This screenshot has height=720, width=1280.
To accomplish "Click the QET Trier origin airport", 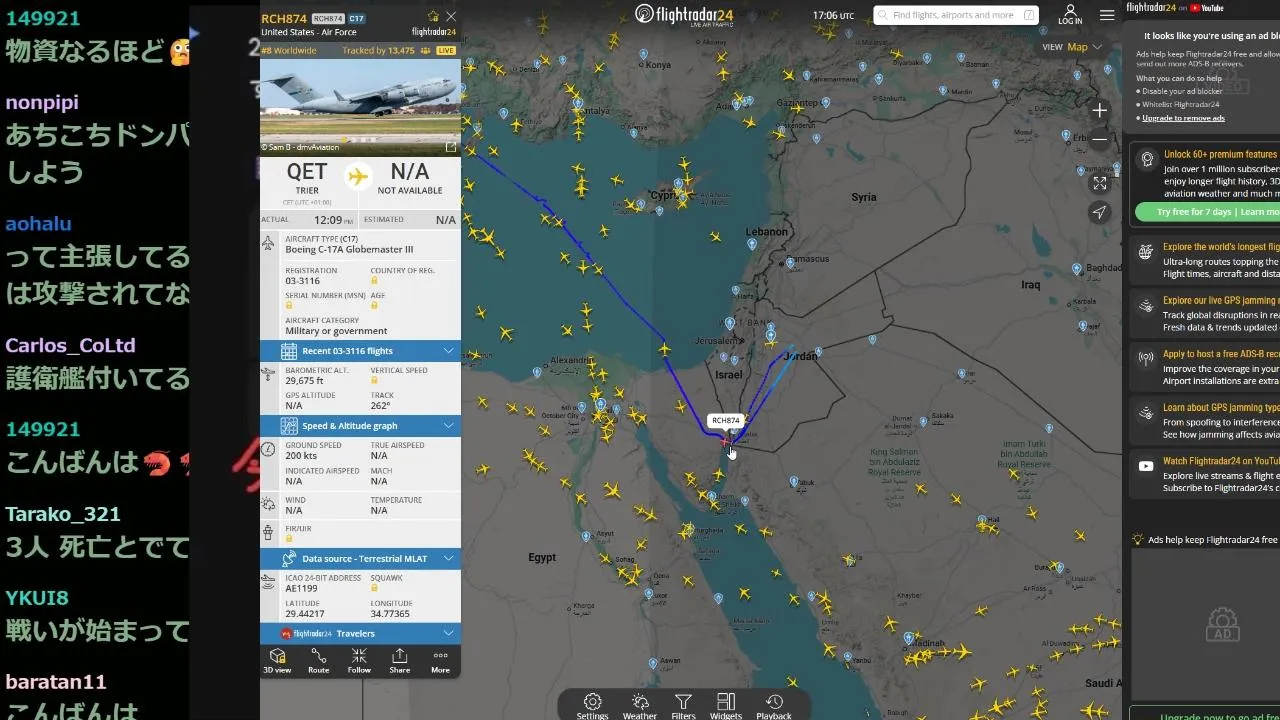I will pos(307,178).
